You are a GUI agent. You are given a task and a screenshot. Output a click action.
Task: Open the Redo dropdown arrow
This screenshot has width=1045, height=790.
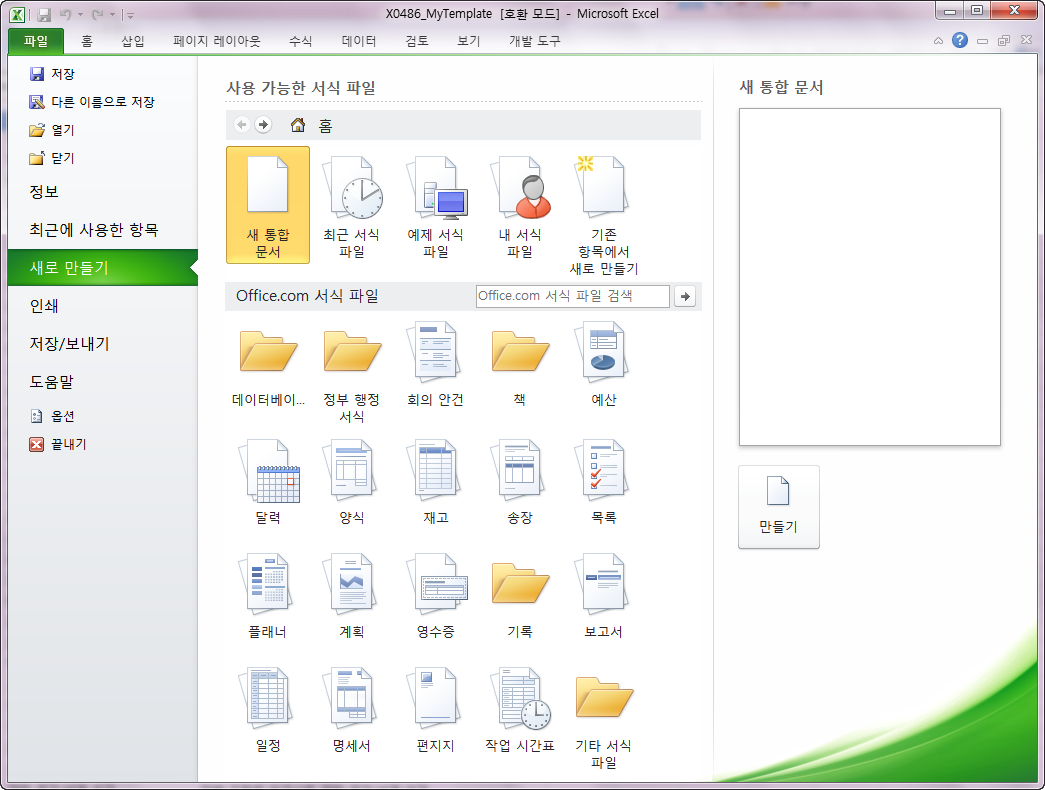(x=112, y=14)
